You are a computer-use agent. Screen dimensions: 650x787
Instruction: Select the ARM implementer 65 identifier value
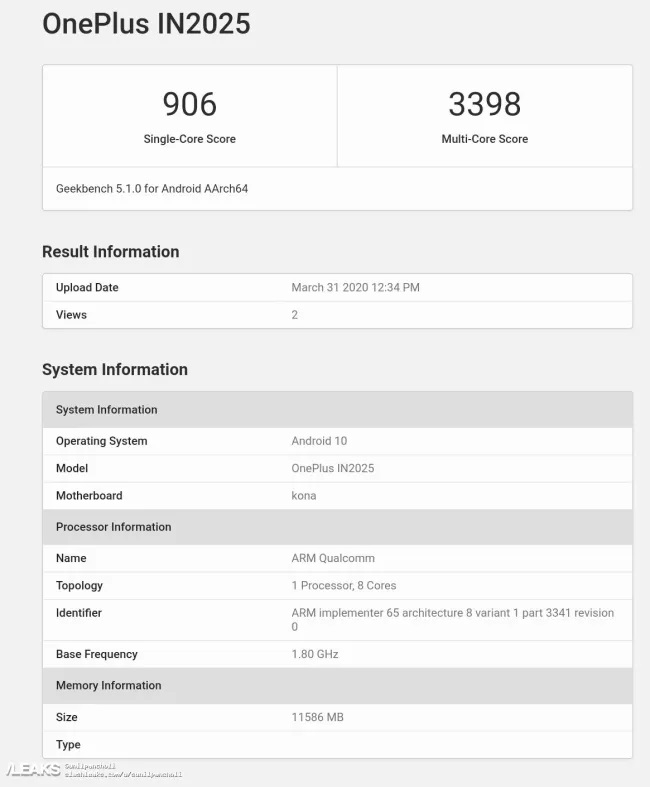pos(453,620)
